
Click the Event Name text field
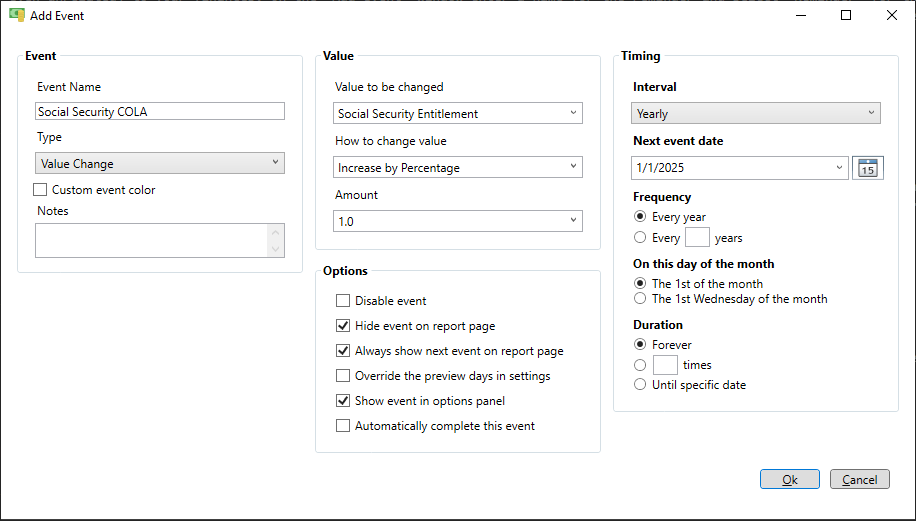pyautogui.click(x=159, y=111)
